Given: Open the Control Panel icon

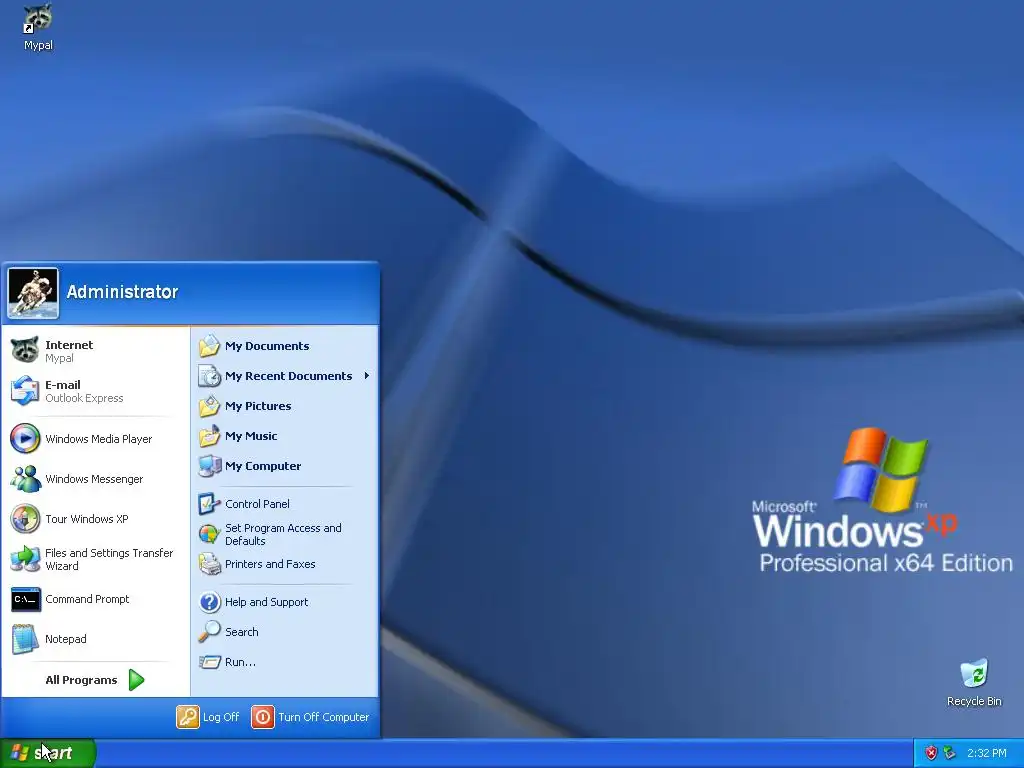Looking at the screenshot, I should [x=210, y=504].
